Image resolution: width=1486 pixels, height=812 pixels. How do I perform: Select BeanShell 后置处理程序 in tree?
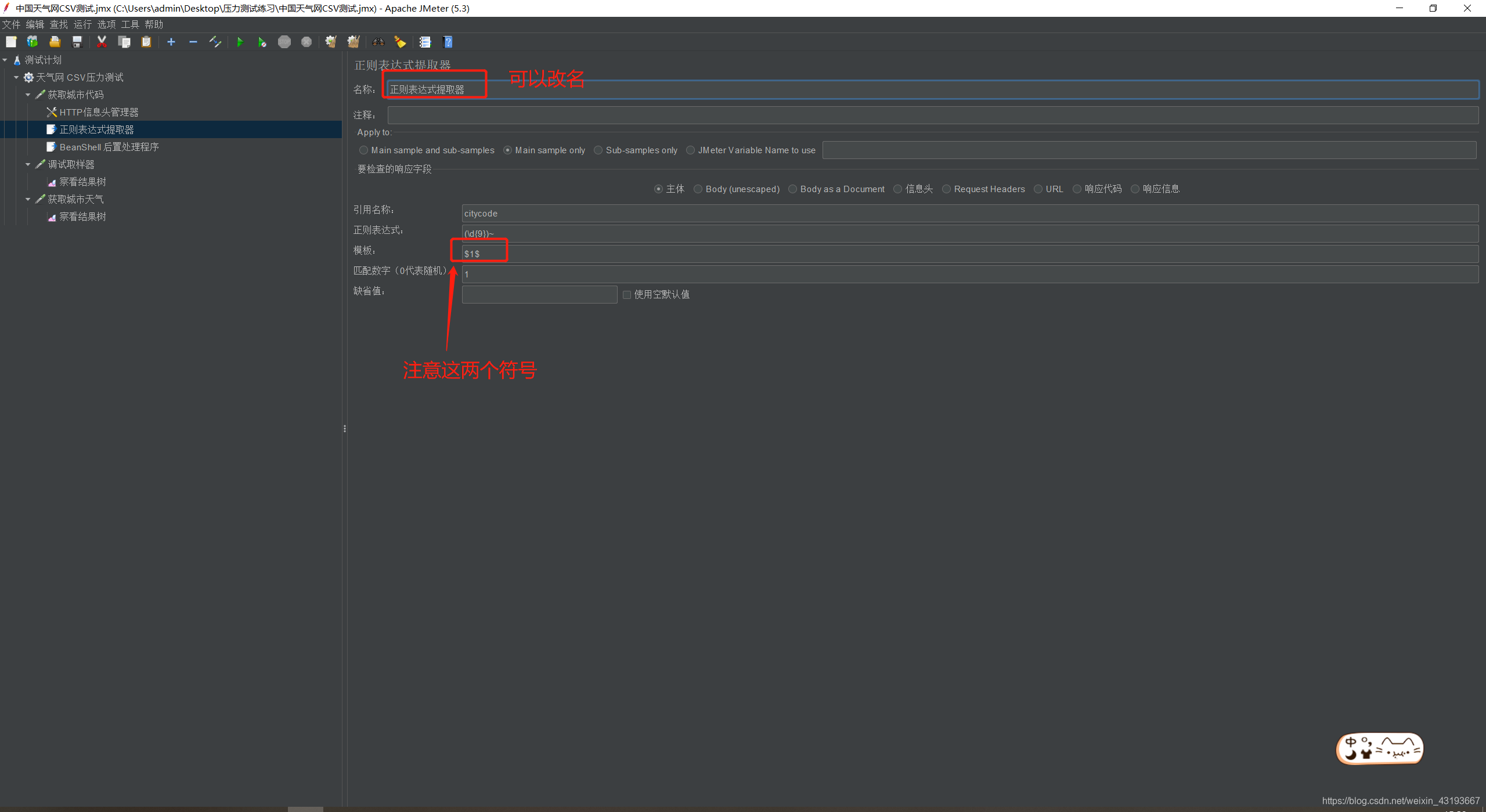pyautogui.click(x=109, y=147)
